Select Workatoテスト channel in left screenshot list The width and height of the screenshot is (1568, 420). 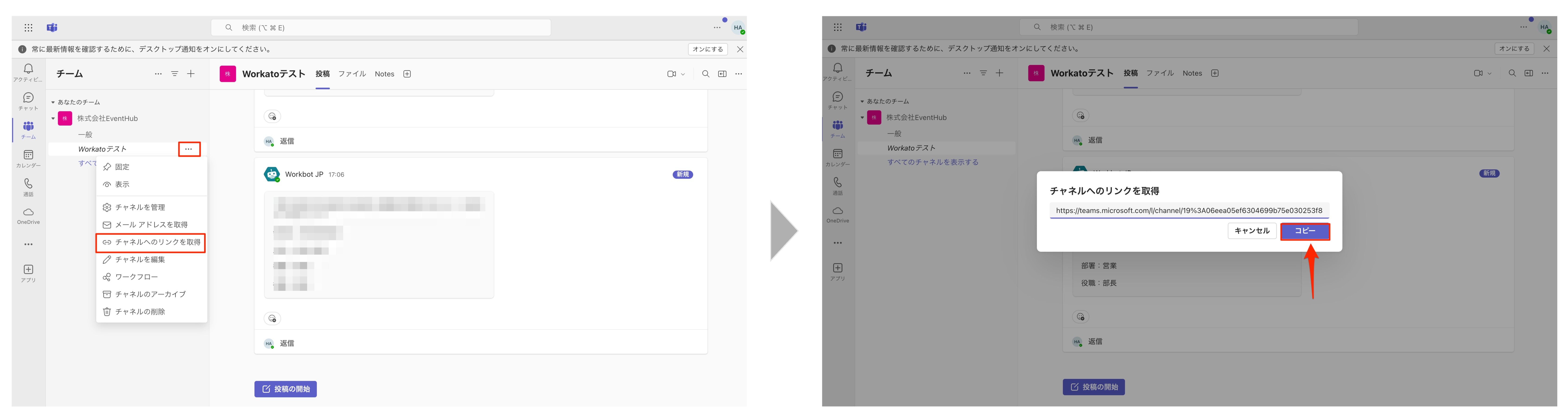point(102,149)
